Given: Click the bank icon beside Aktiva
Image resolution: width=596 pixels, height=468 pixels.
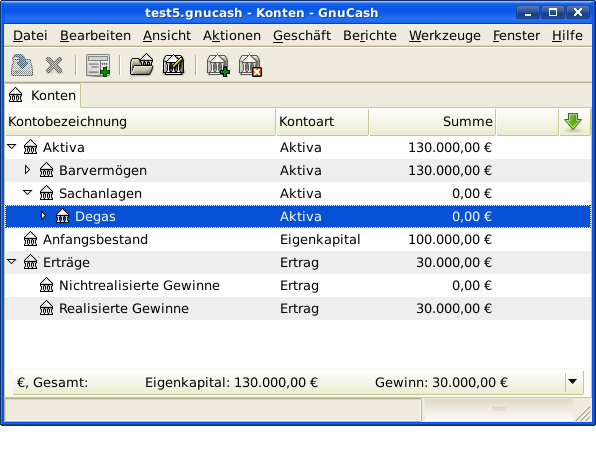Looking at the screenshot, I should tap(30, 147).
